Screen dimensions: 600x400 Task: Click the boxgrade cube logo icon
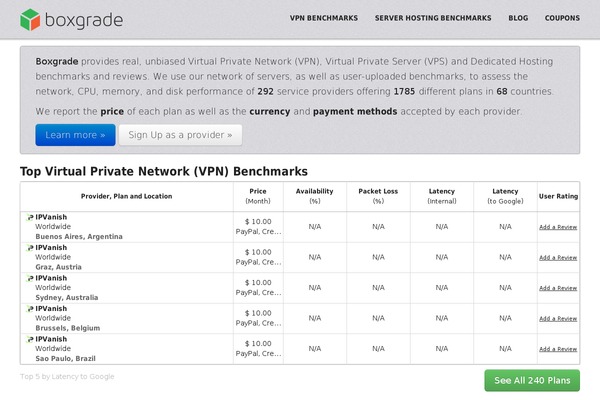coord(30,20)
